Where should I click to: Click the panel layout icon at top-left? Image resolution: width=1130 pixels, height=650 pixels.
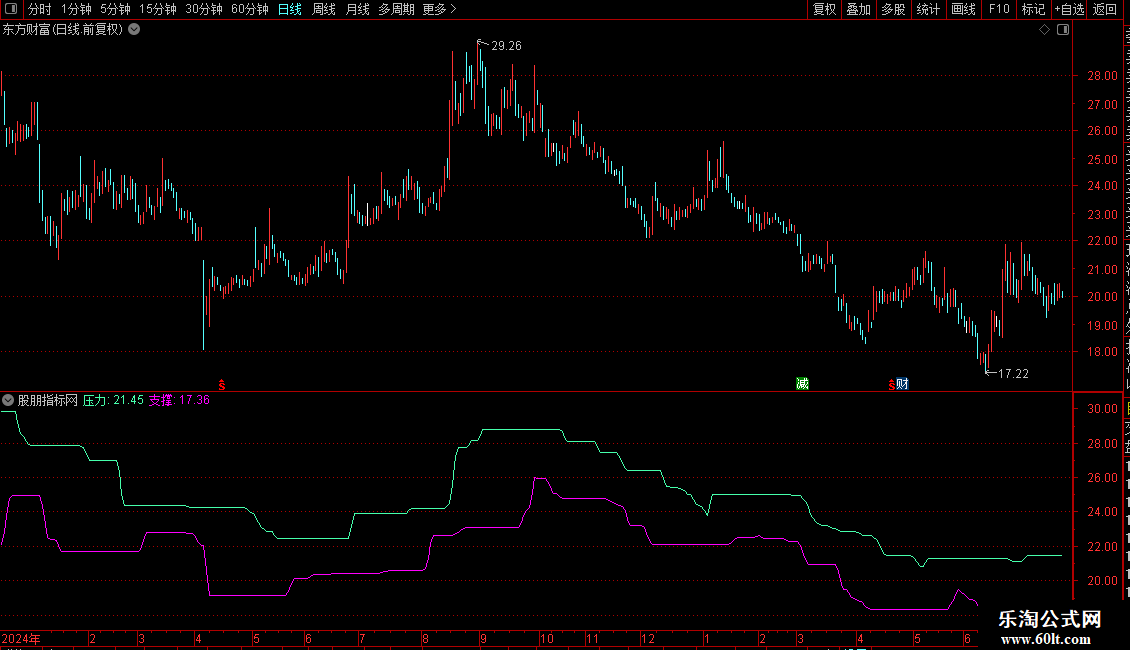tap(11, 9)
